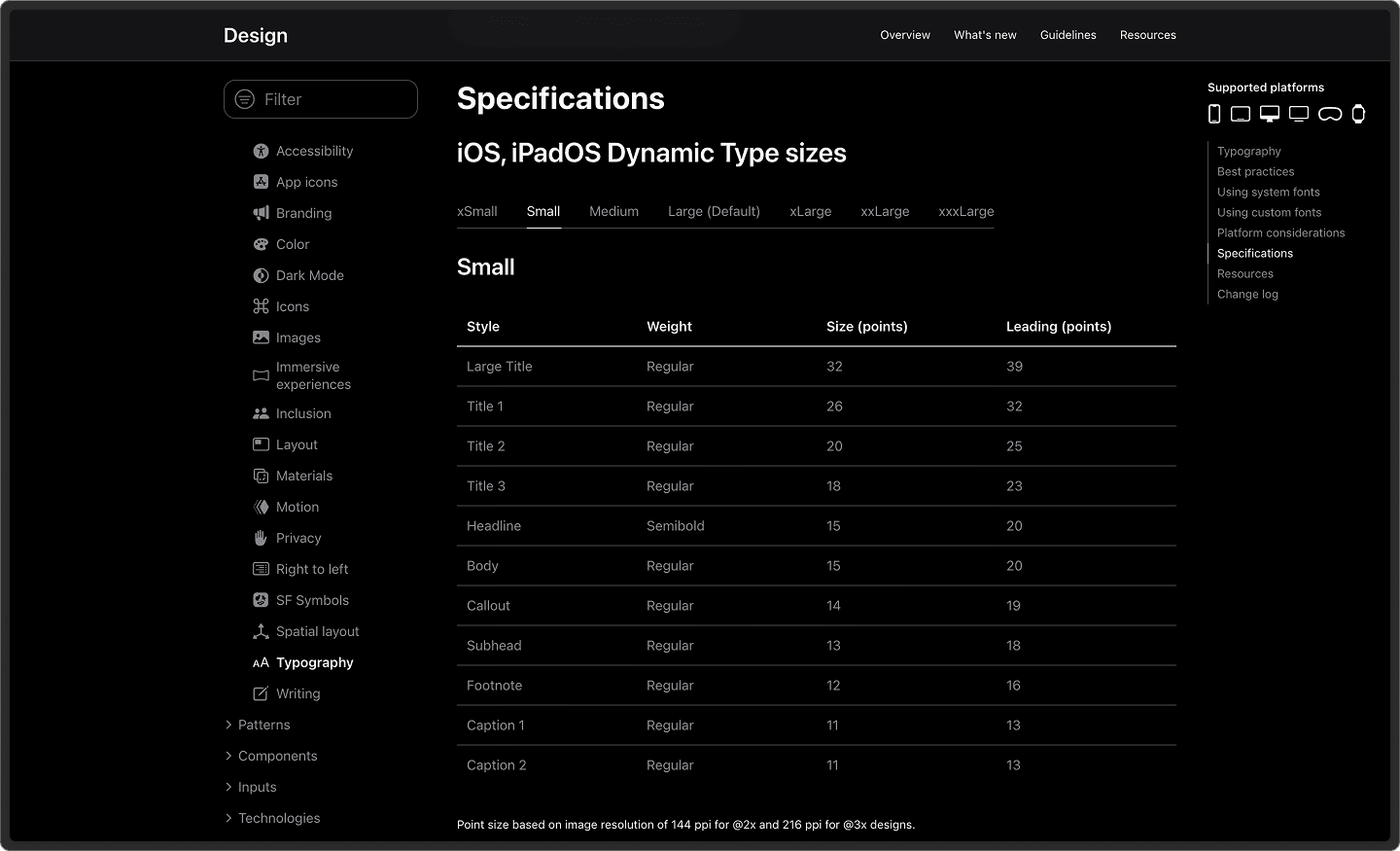Click the Typography AA icon
The height and width of the screenshot is (851, 1400).
pos(261,663)
